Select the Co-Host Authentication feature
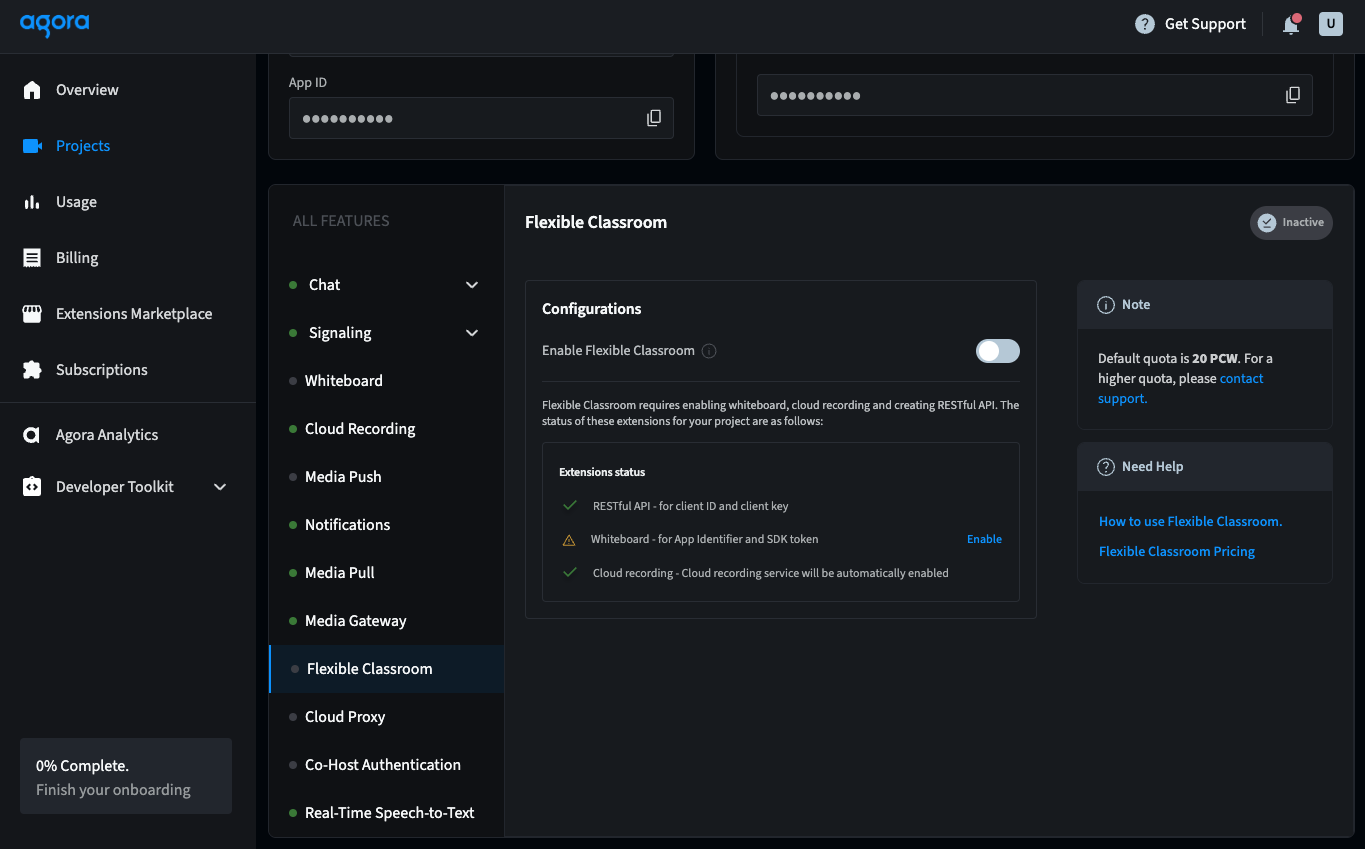 (386, 765)
